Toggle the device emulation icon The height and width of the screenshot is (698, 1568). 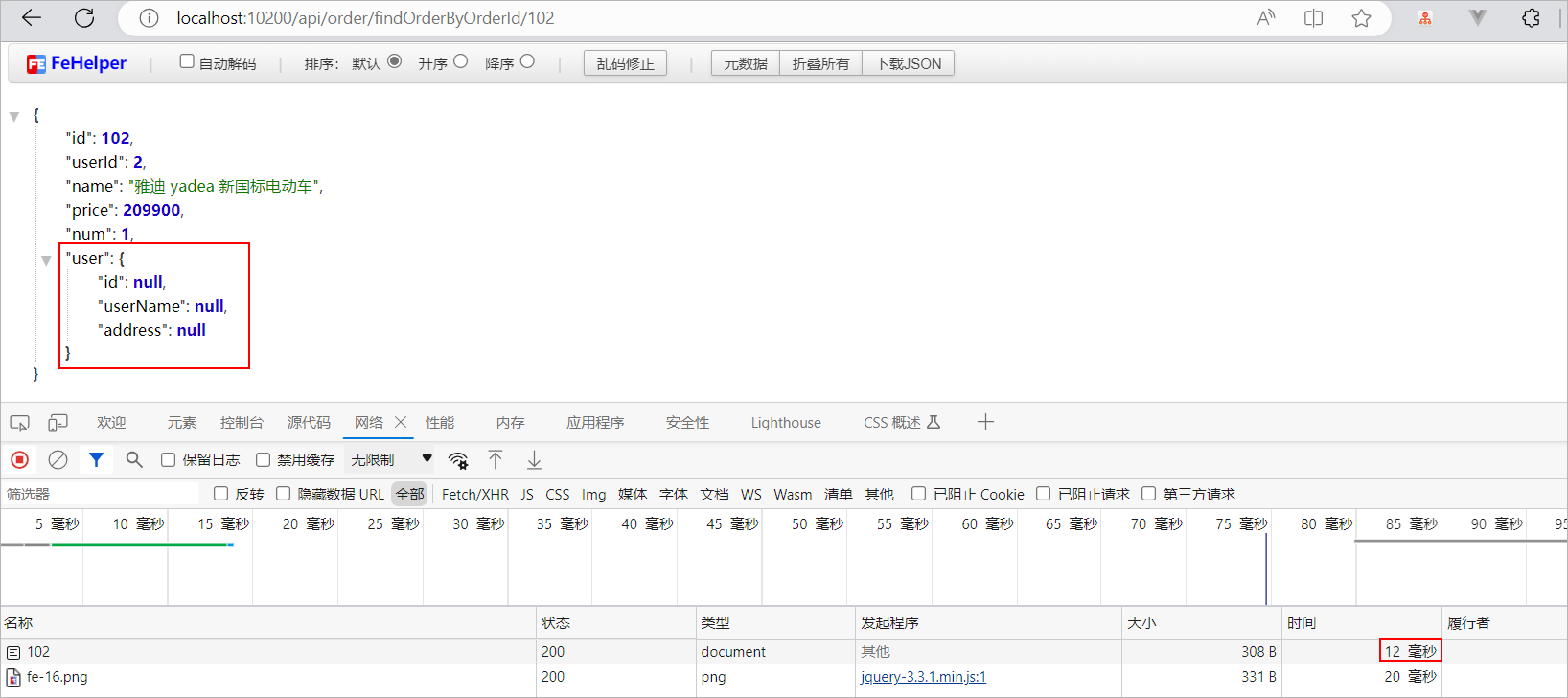click(58, 423)
